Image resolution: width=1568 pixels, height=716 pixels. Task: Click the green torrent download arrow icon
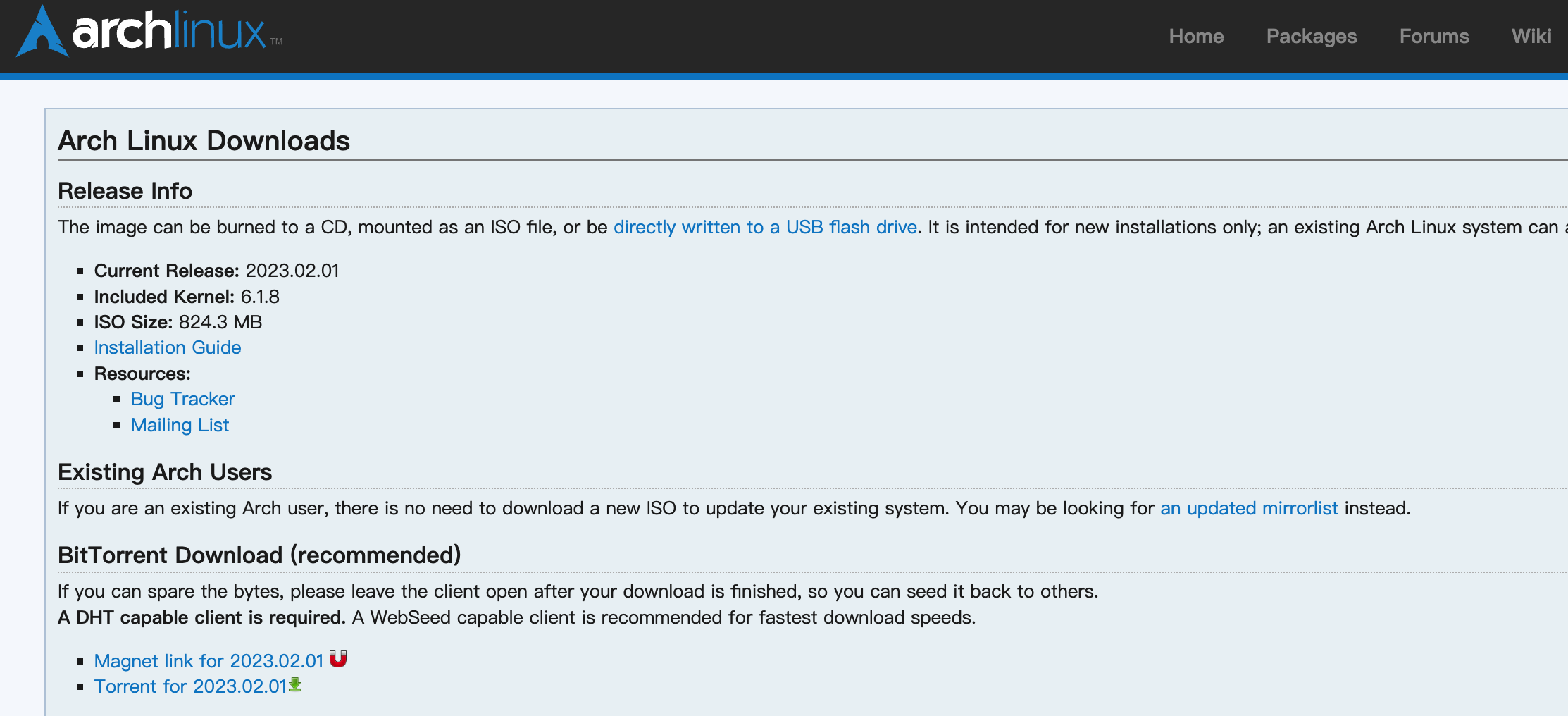295,684
